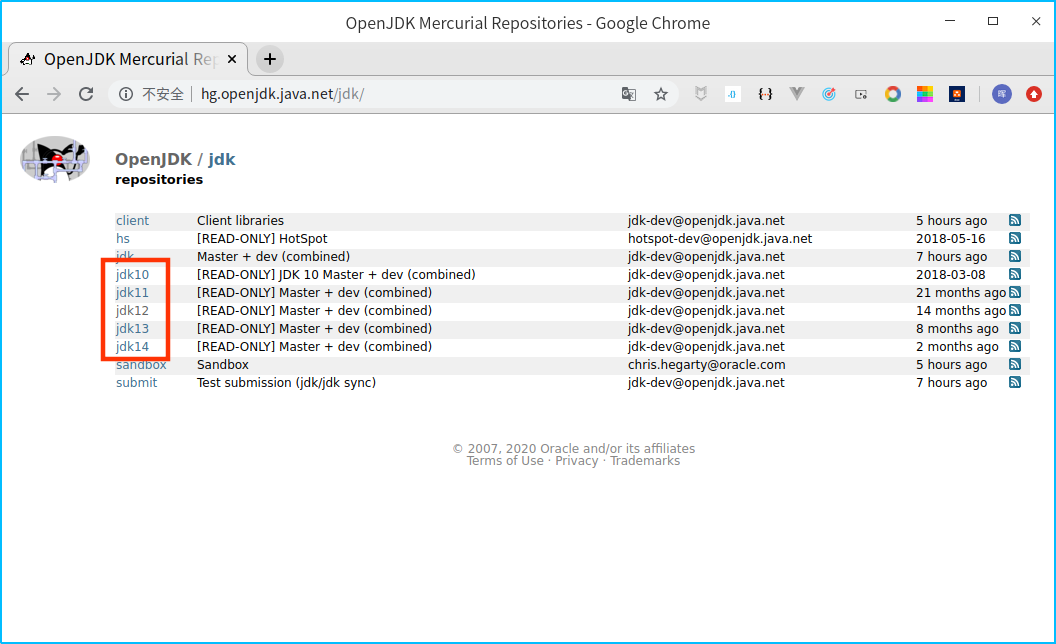Close the OpenJDK Mercurial tab
1056x644 pixels.
coord(232,59)
